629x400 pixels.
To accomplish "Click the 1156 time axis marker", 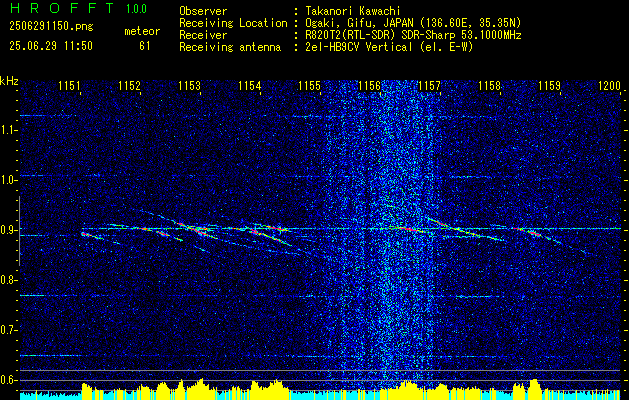I will point(369,86).
